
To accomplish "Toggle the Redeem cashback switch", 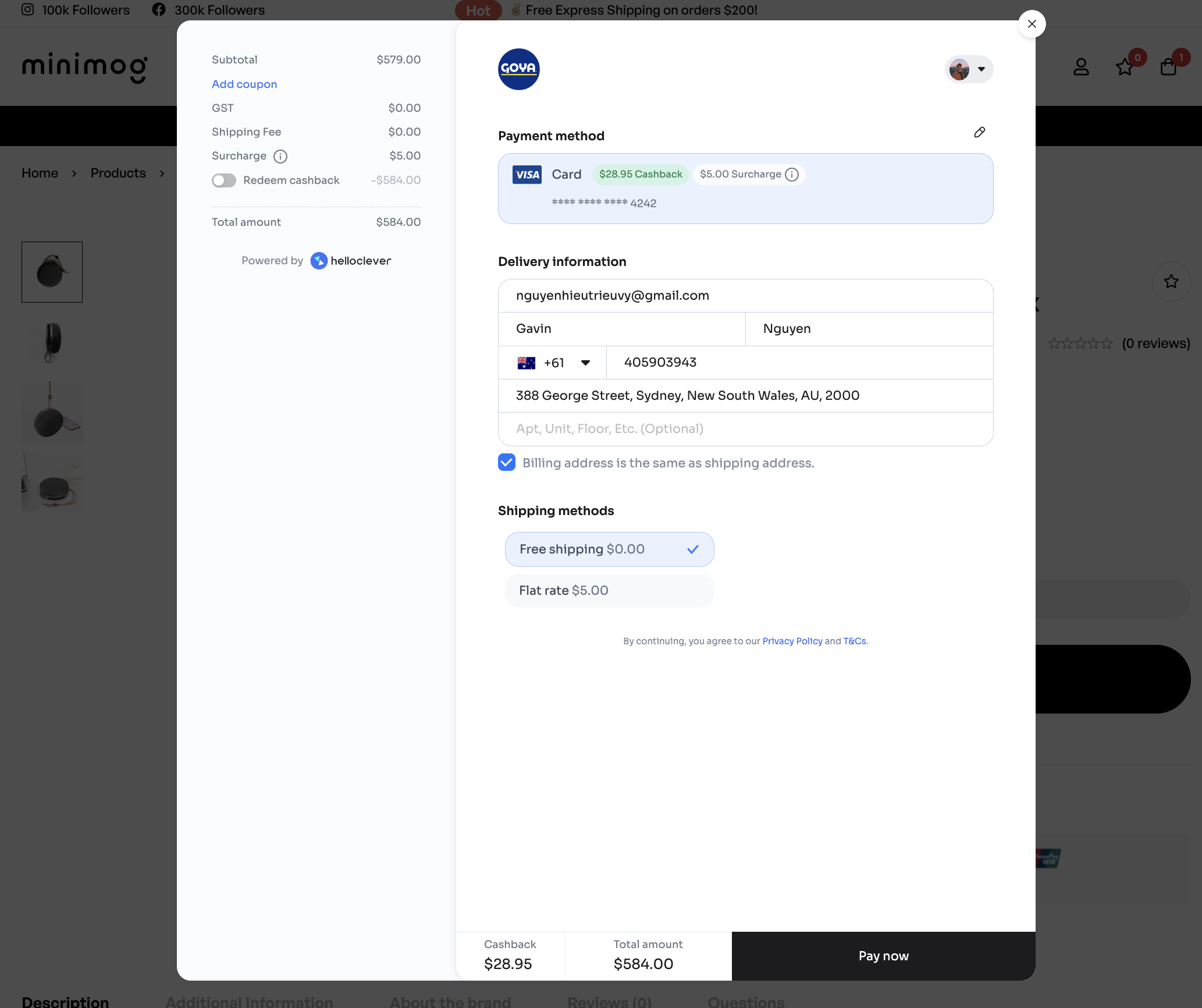I will pos(224,180).
